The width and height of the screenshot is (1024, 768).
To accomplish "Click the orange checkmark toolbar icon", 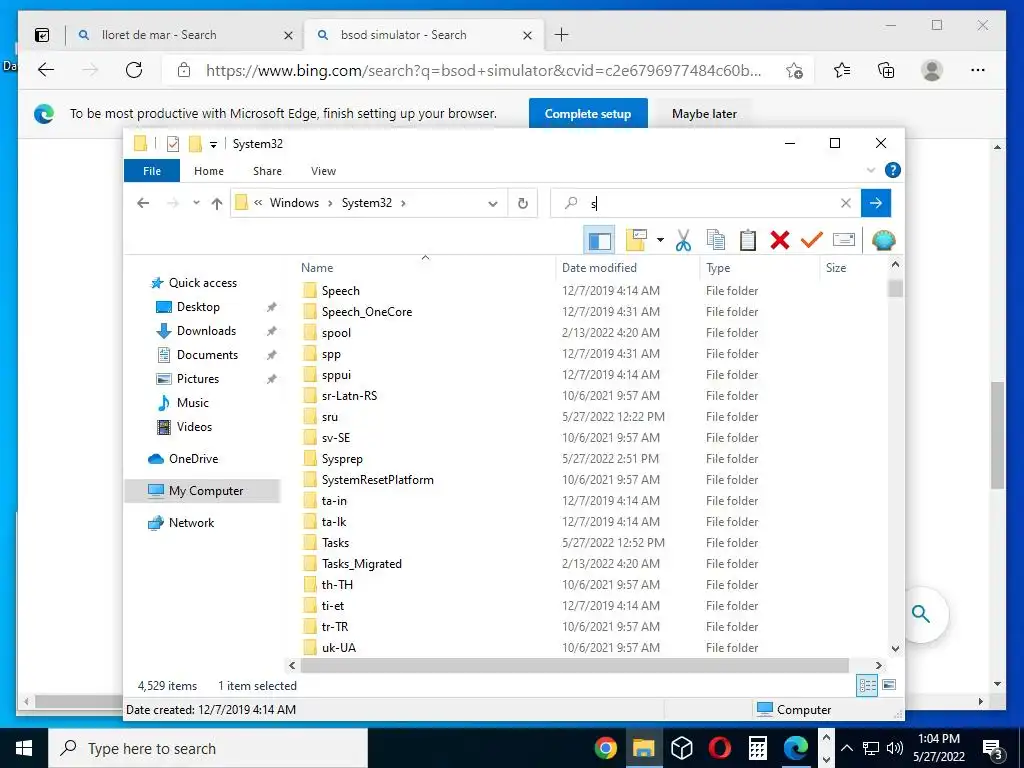I will click(x=811, y=240).
